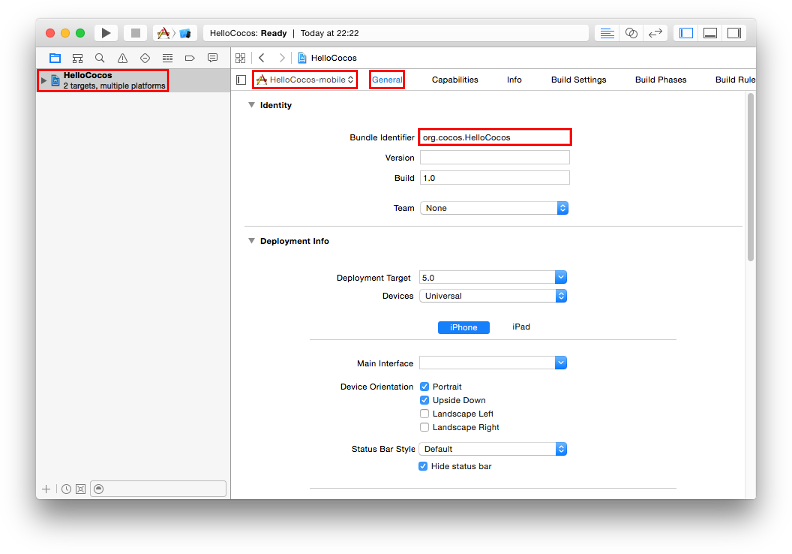Go forward in editor history

coord(282,58)
